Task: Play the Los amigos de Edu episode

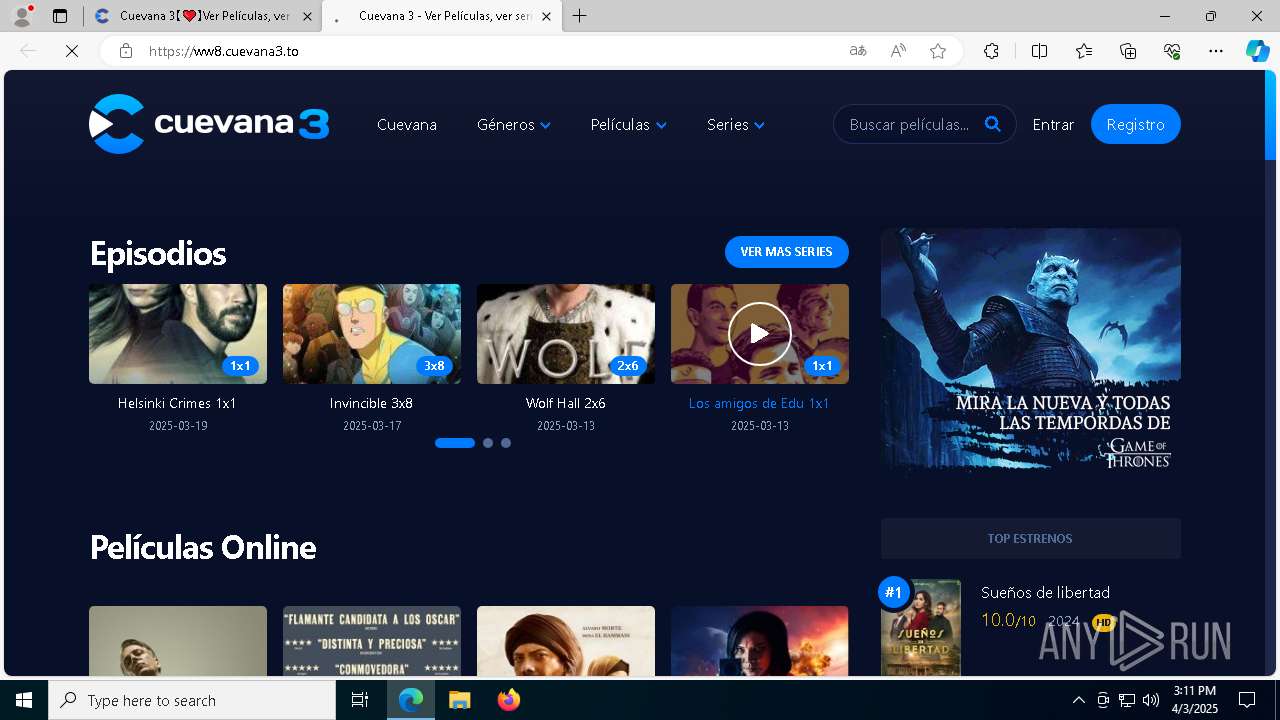Action: click(x=760, y=334)
